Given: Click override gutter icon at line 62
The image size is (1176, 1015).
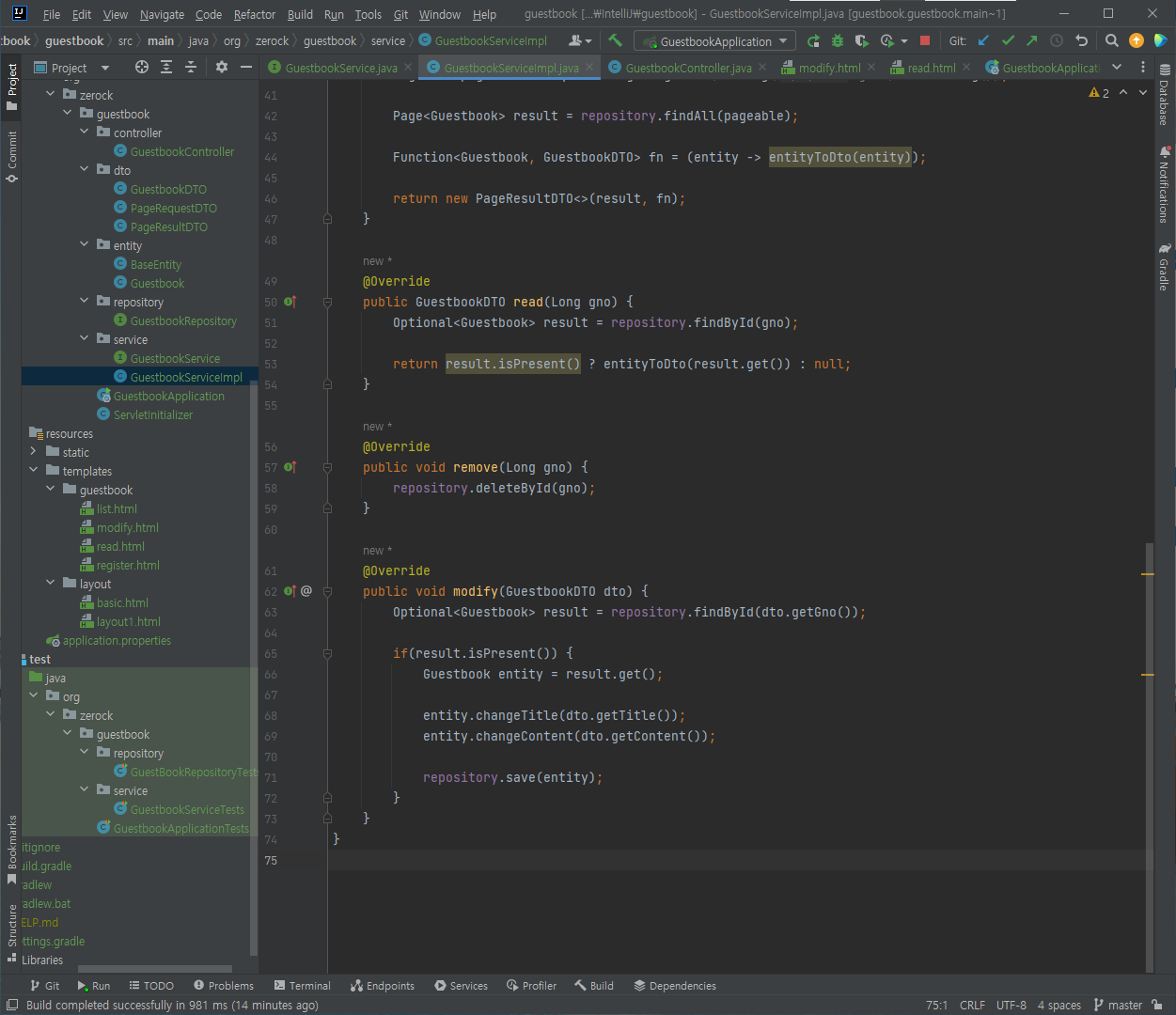Looking at the screenshot, I should coord(290,591).
